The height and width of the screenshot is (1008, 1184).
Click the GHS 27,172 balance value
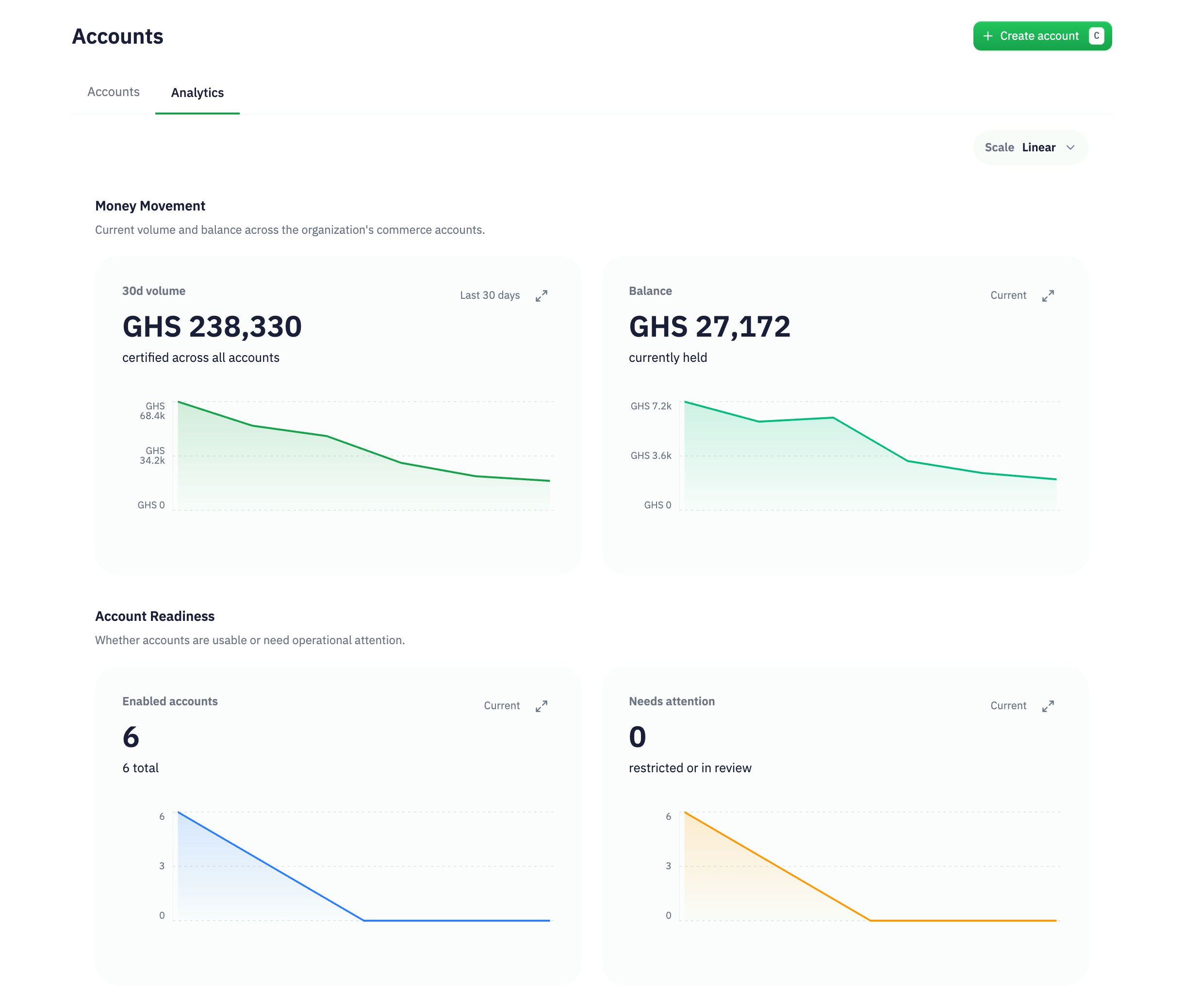coord(709,326)
